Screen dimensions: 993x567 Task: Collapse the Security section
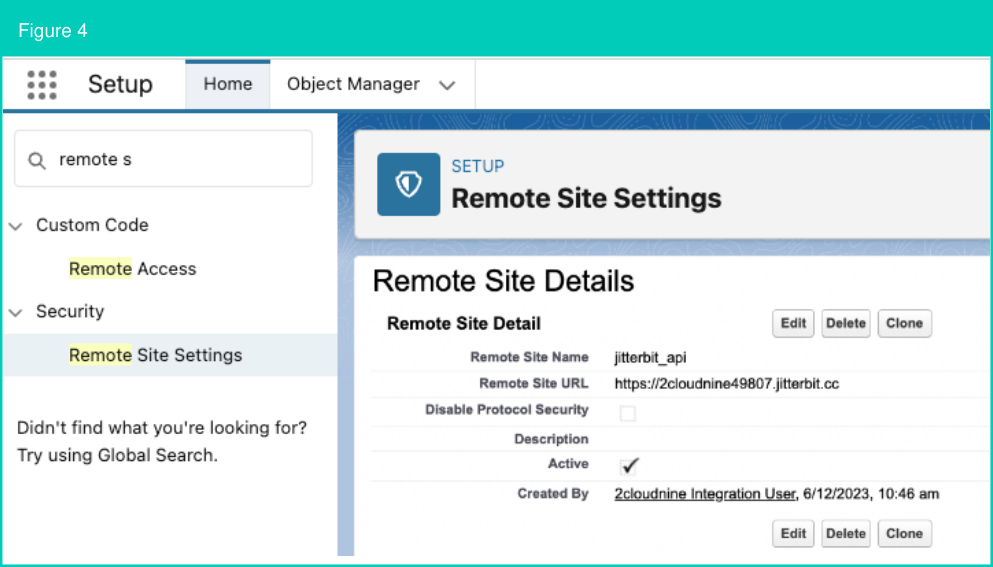pyautogui.click(x=16, y=312)
